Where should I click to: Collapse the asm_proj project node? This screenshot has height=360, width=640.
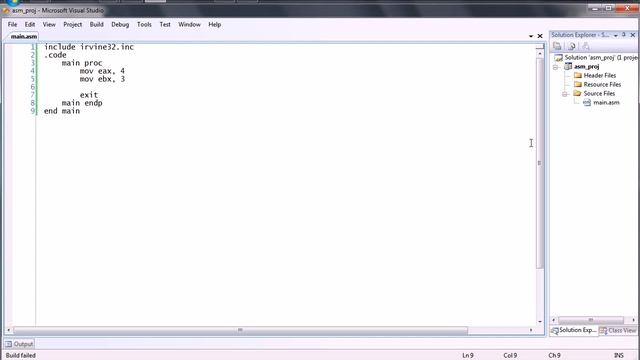[x=556, y=67]
